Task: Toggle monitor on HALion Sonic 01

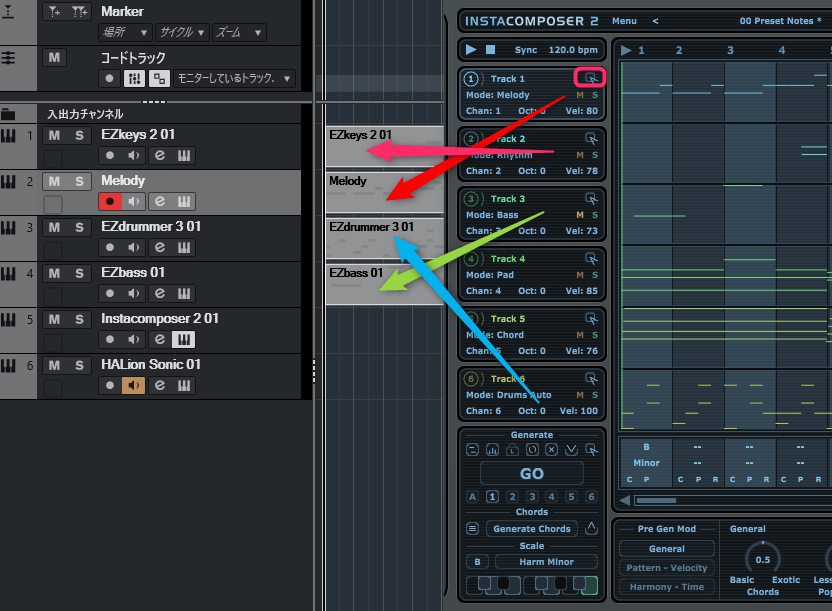Action: point(134,386)
